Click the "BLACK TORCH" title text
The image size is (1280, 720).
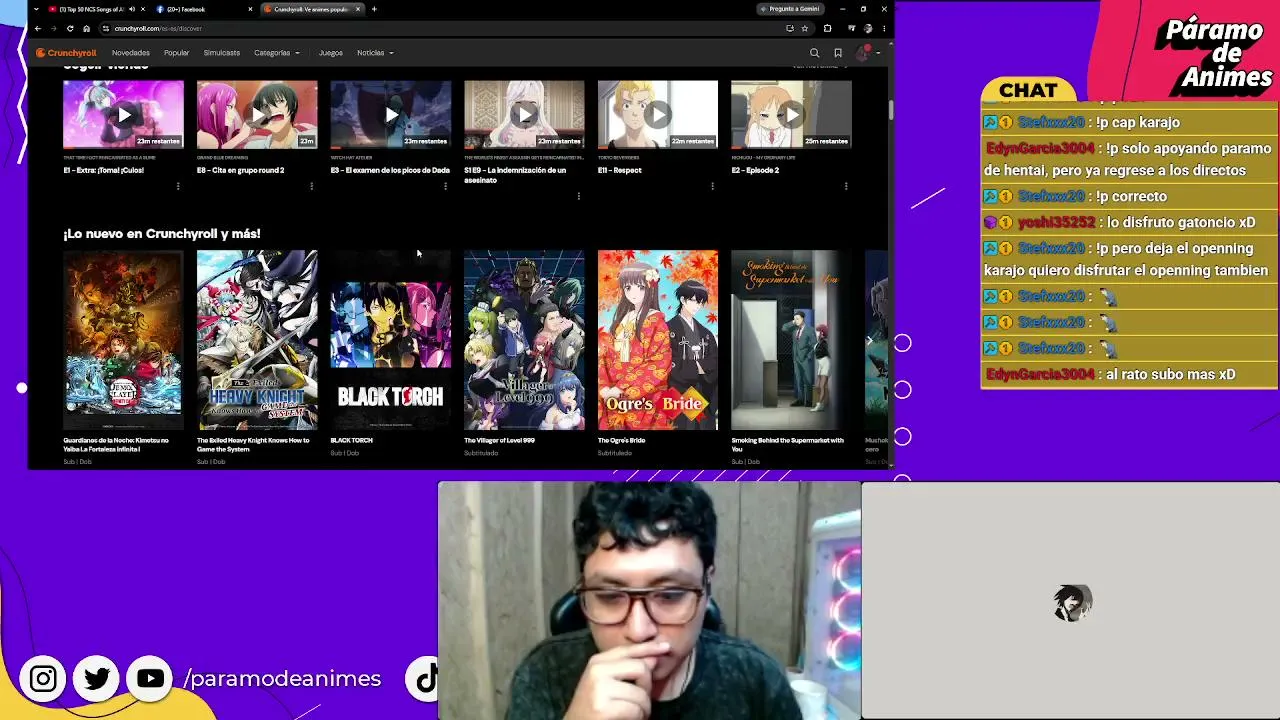coord(352,440)
